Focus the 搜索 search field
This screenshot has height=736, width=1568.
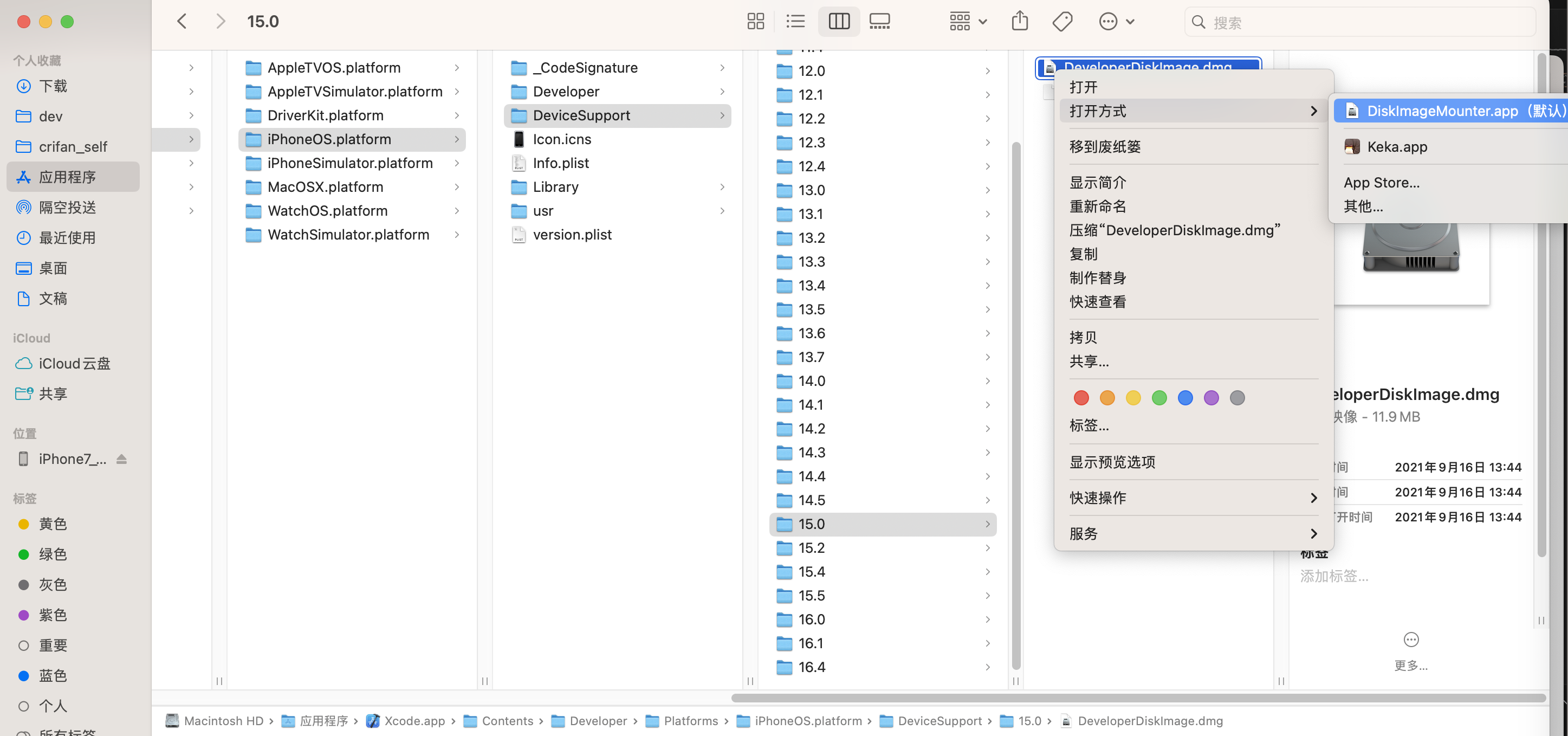coord(1360,23)
